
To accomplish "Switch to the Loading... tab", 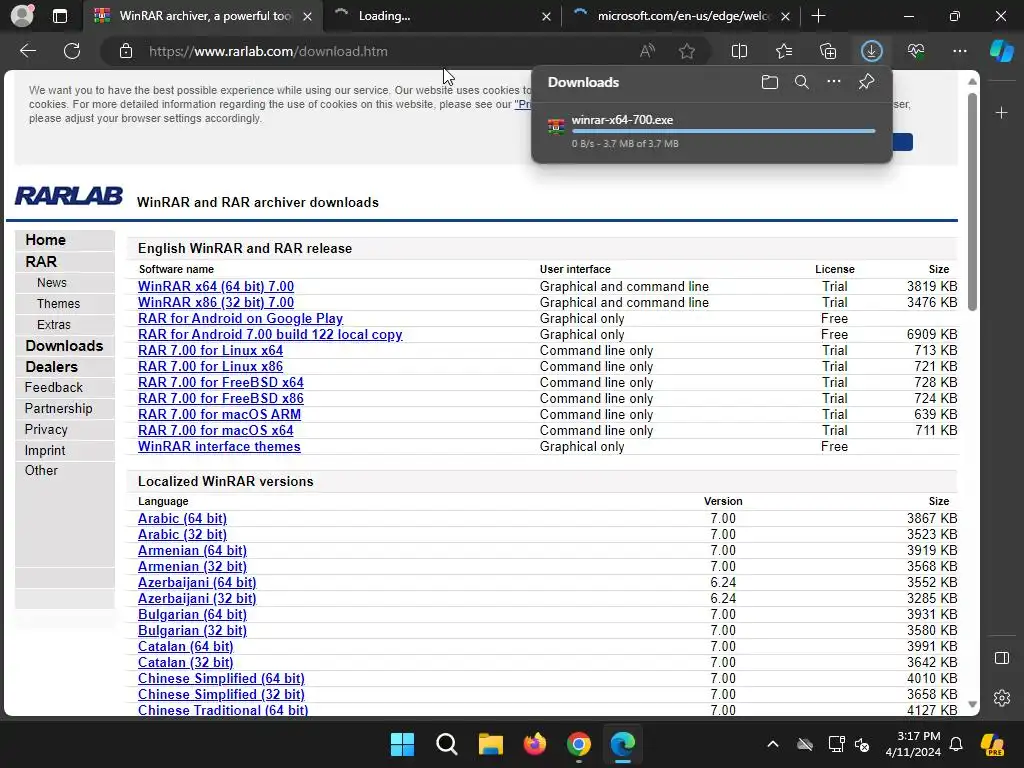I will click(x=443, y=16).
